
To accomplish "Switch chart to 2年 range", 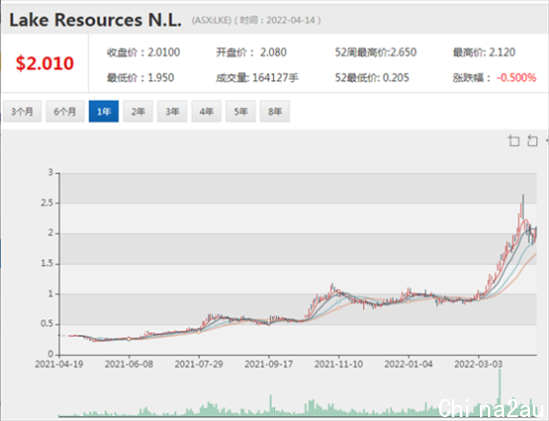I will pyautogui.click(x=138, y=111).
